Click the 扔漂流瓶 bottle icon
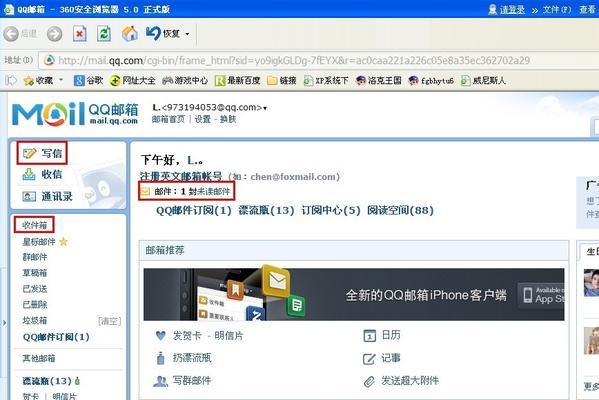This screenshot has width=599, height=400. (161, 358)
